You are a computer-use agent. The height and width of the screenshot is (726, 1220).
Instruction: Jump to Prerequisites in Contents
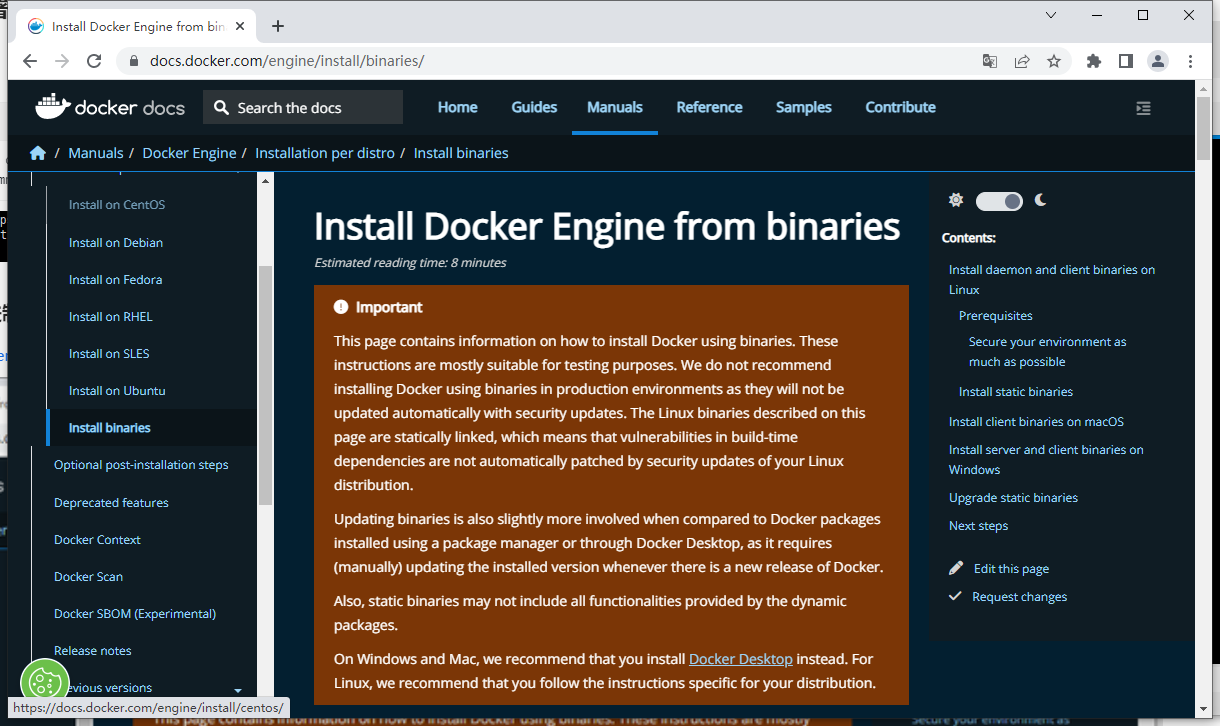[996, 315]
